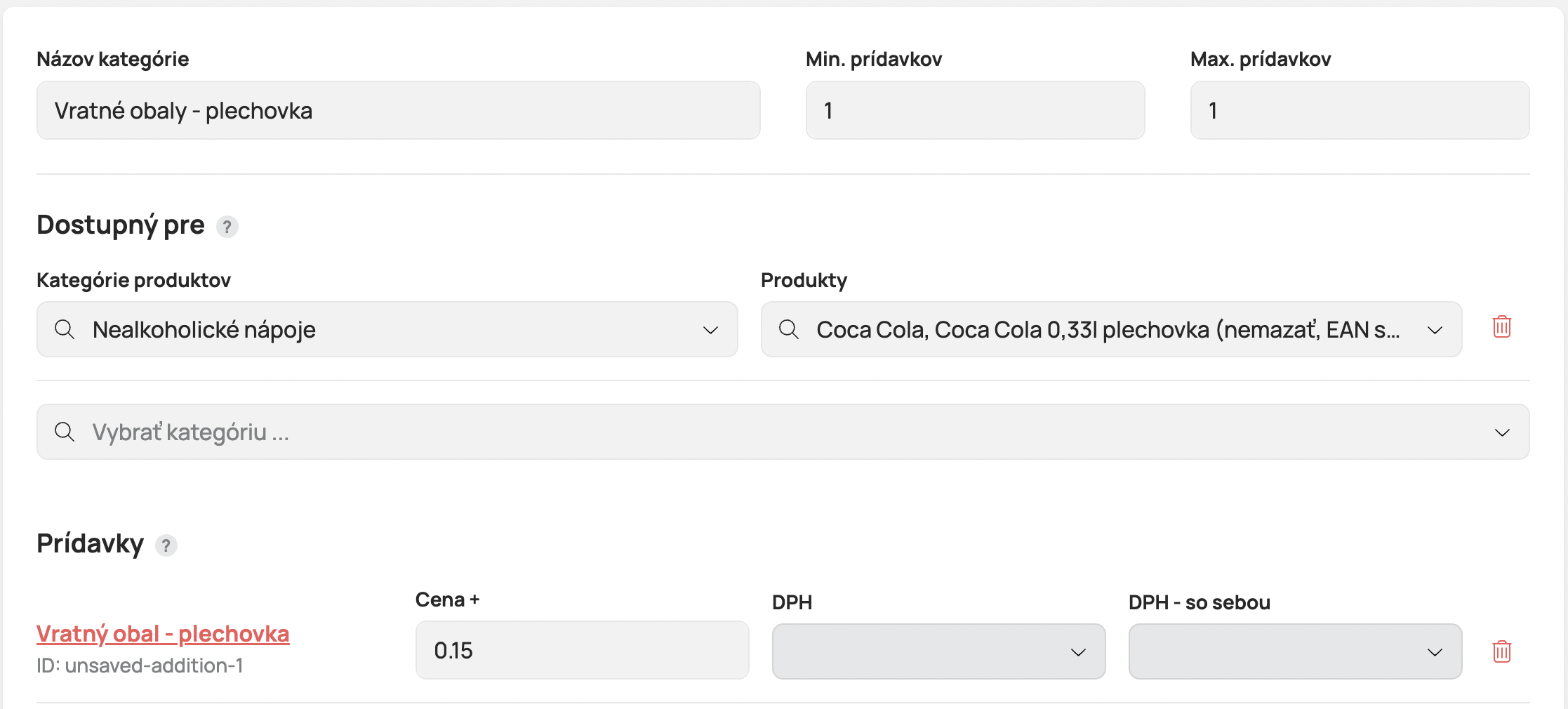The height and width of the screenshot is (709, 1568).
Task: Click the Max. prídavkov label
Action: point(1261,59)
